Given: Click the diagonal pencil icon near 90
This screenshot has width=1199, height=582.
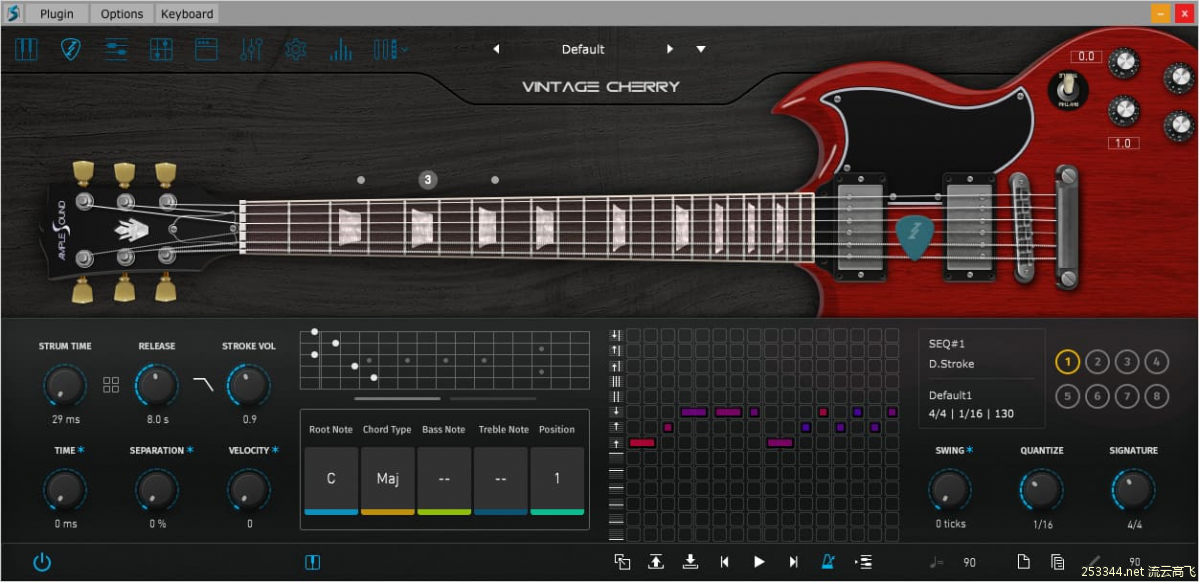Looking at the screenshot, I should [1094, 562].
